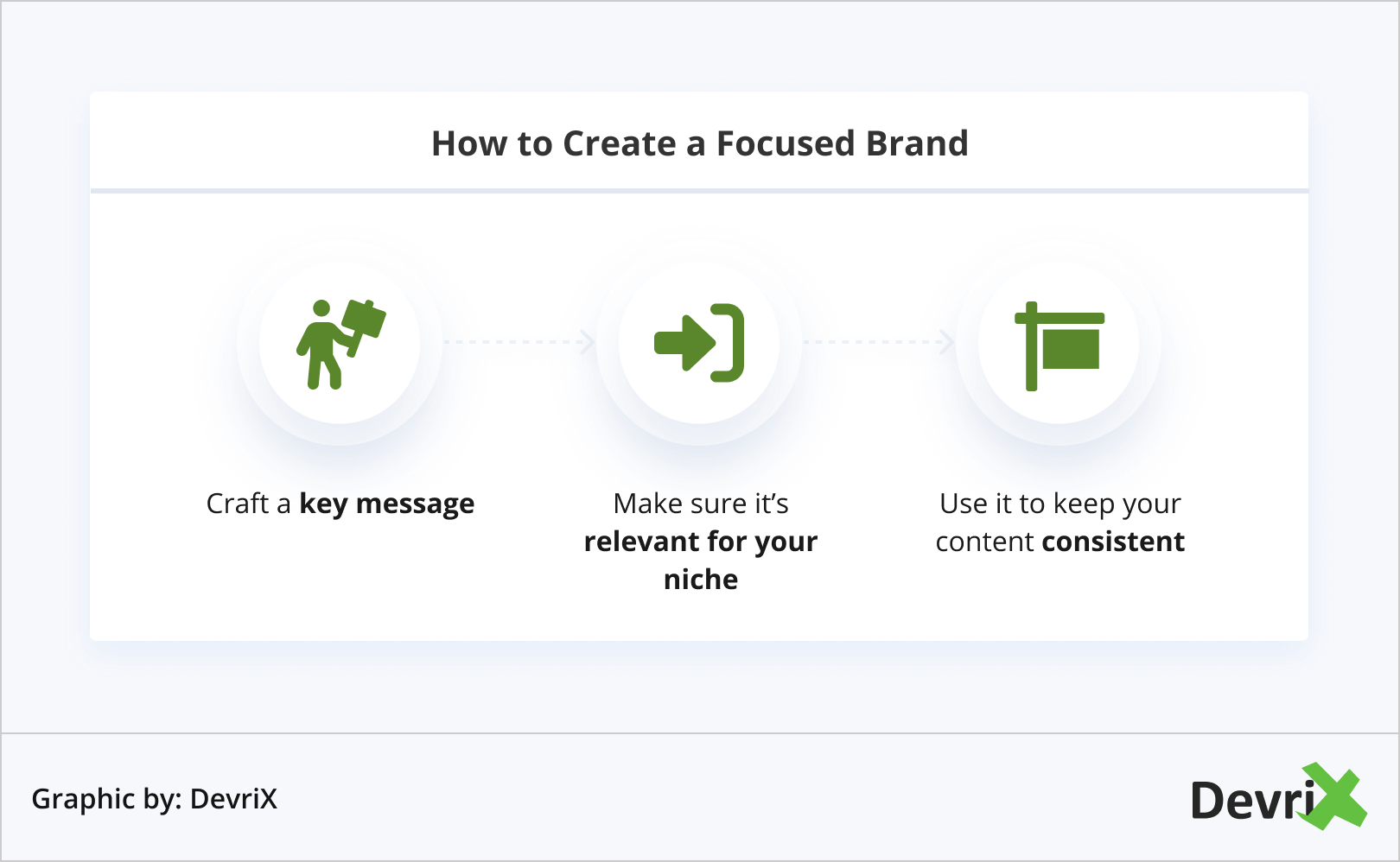Select the "How to Create a Focused Brand" title
The height and width of the screenshot is (862, 1400).
click(699, 143)
